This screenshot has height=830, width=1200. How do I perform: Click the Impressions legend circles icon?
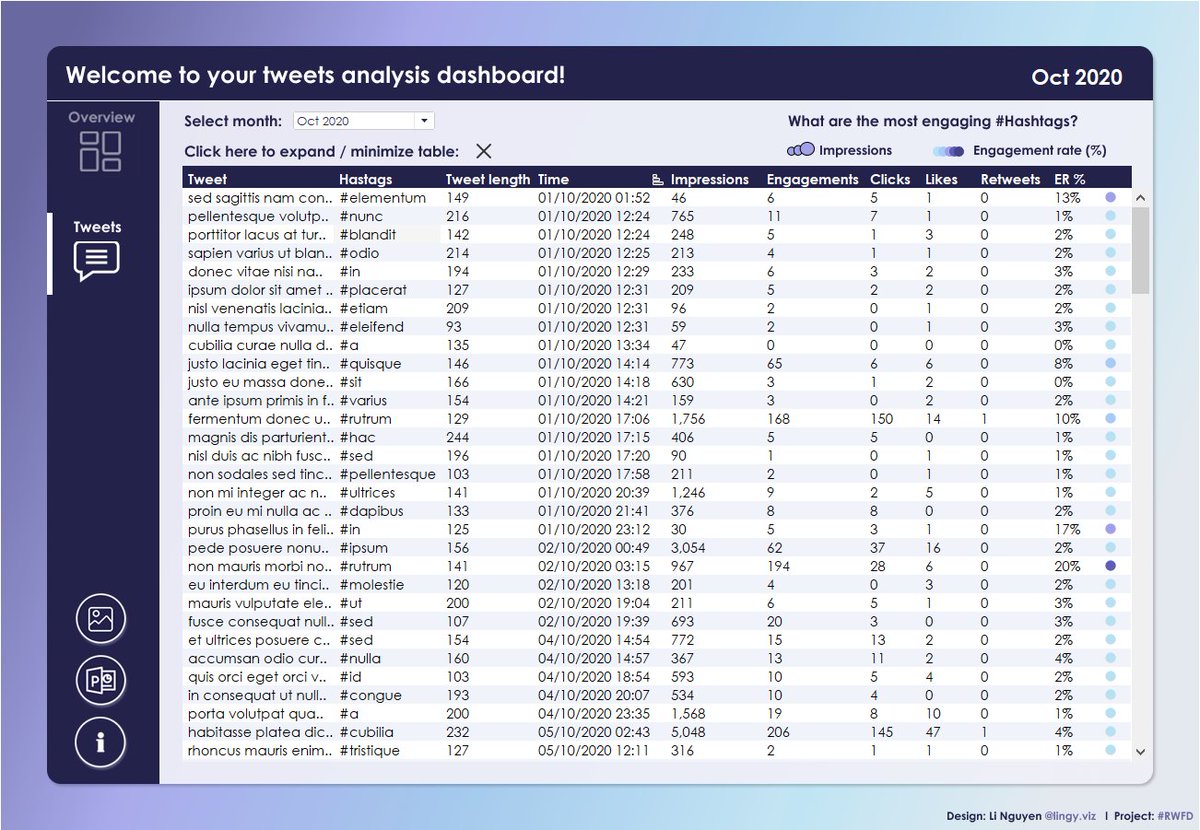801,150
